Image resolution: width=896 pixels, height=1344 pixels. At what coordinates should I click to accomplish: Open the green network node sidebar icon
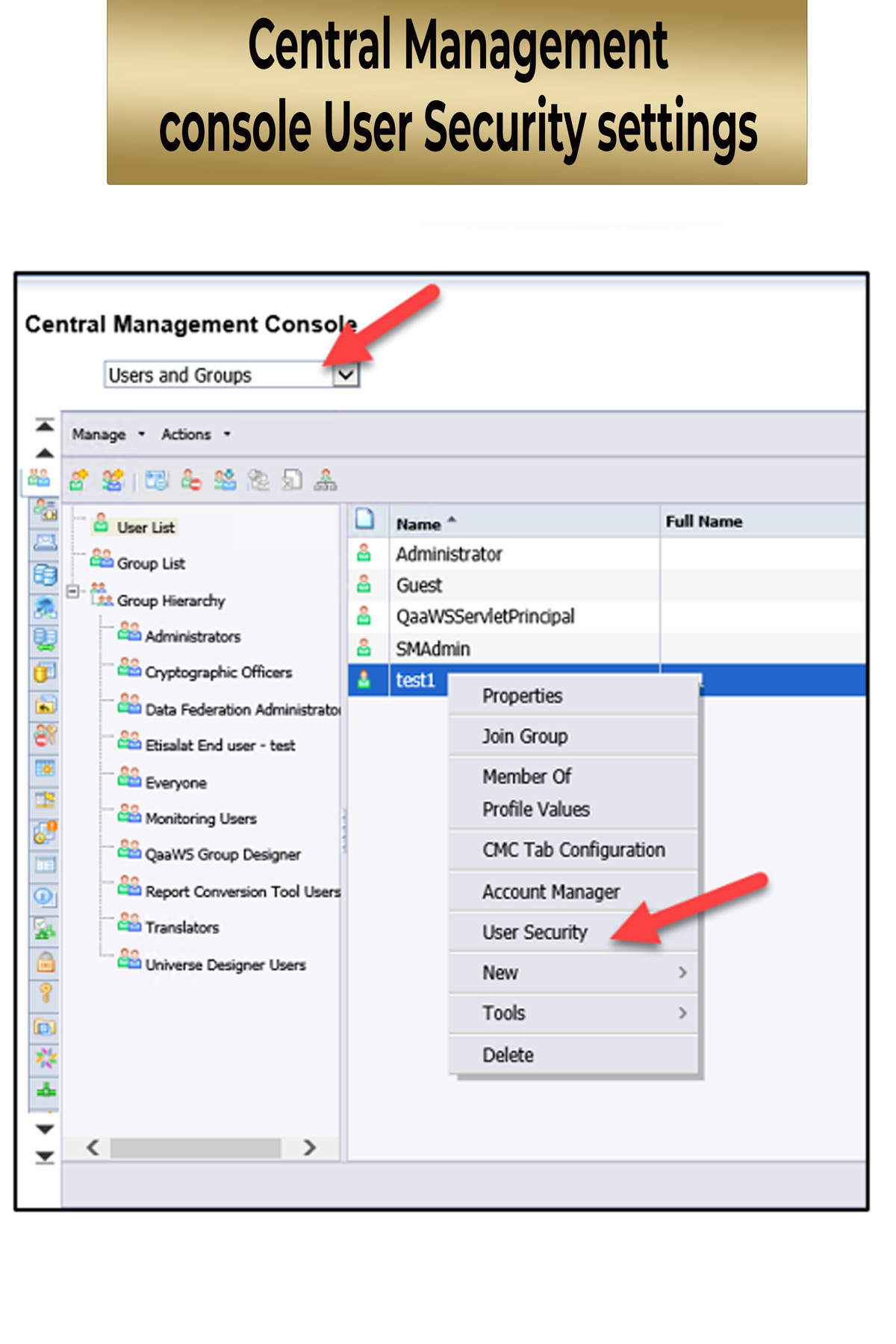click(45, 1089)
